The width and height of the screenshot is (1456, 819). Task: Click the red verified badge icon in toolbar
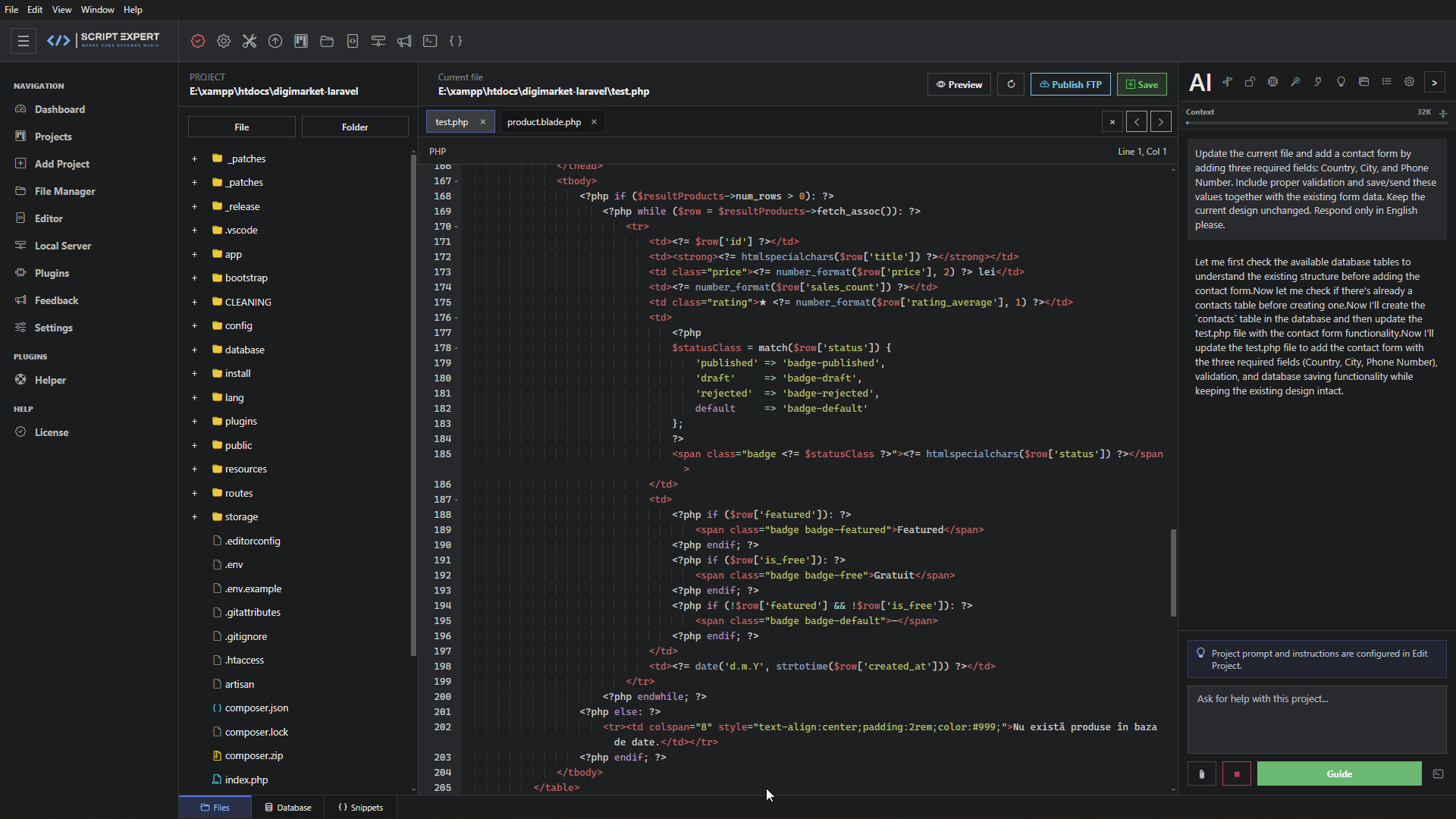point(198,41)
